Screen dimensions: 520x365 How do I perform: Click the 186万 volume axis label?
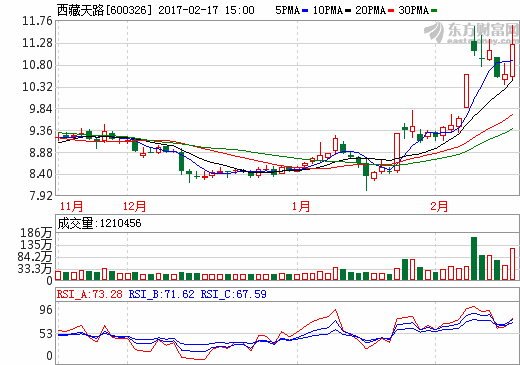pos(36,233)
